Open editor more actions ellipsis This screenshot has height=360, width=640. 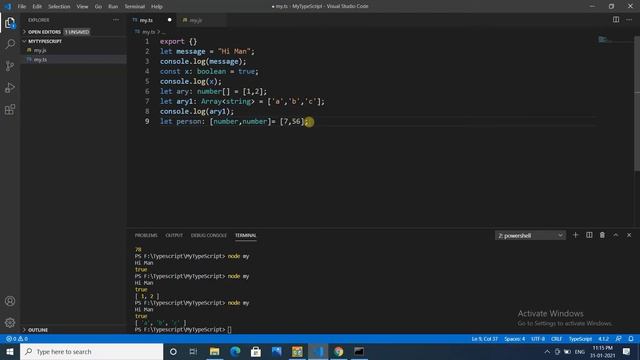click(629, 20)
